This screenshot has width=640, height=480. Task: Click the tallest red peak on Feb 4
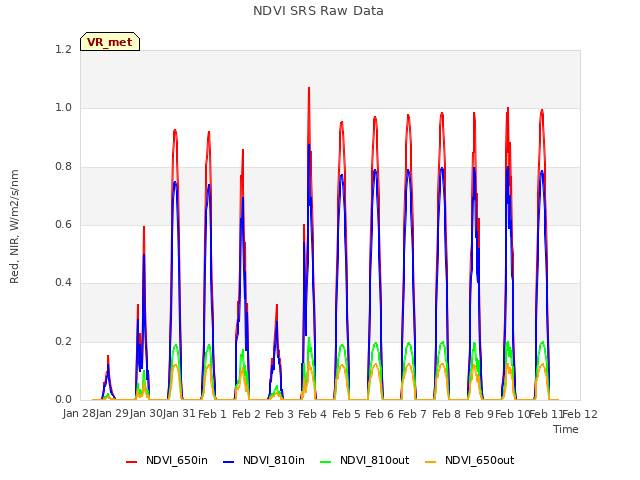pos(309,88)
